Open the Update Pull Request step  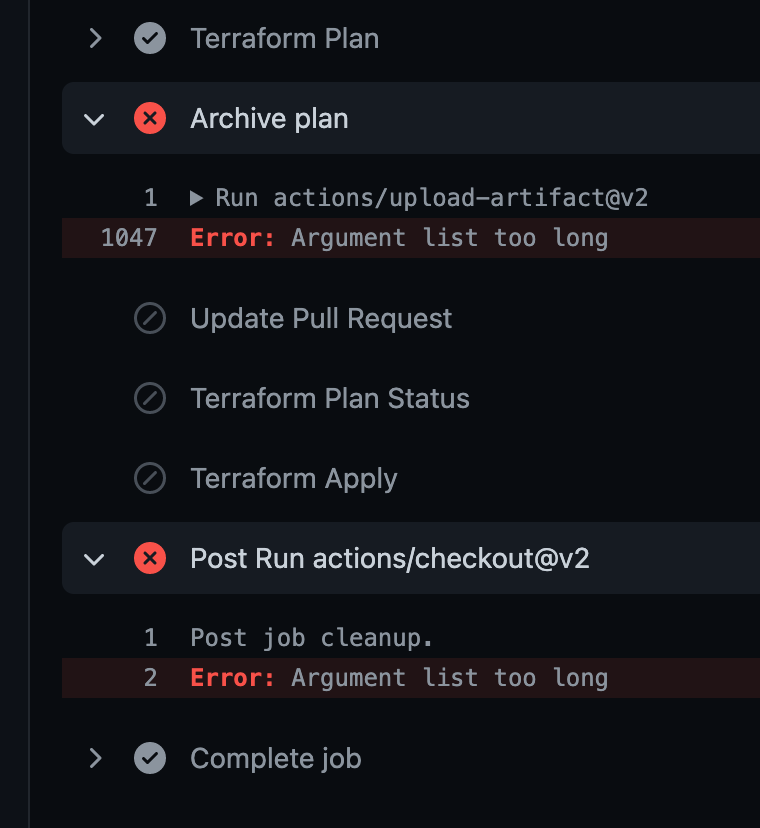(x=320, y=318)
